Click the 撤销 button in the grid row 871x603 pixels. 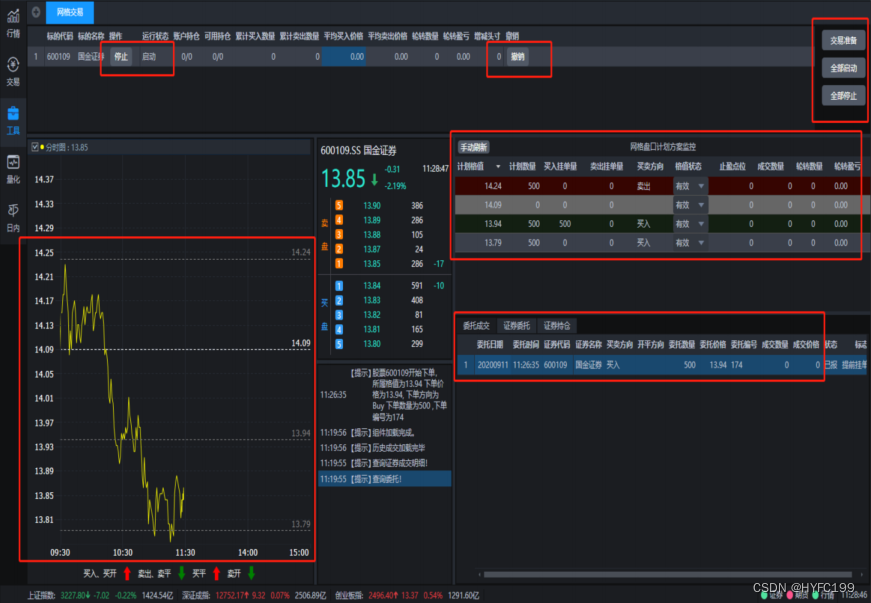(x=517, y=57)
